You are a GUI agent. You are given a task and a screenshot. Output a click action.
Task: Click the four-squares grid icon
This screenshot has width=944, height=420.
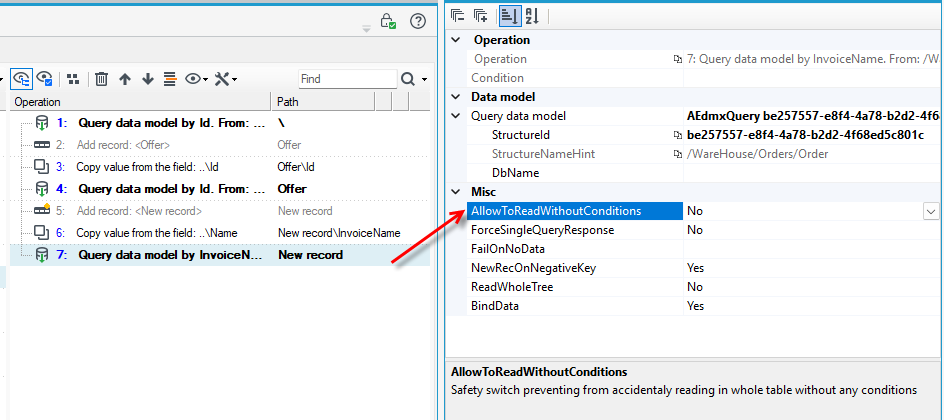point(73,79)
